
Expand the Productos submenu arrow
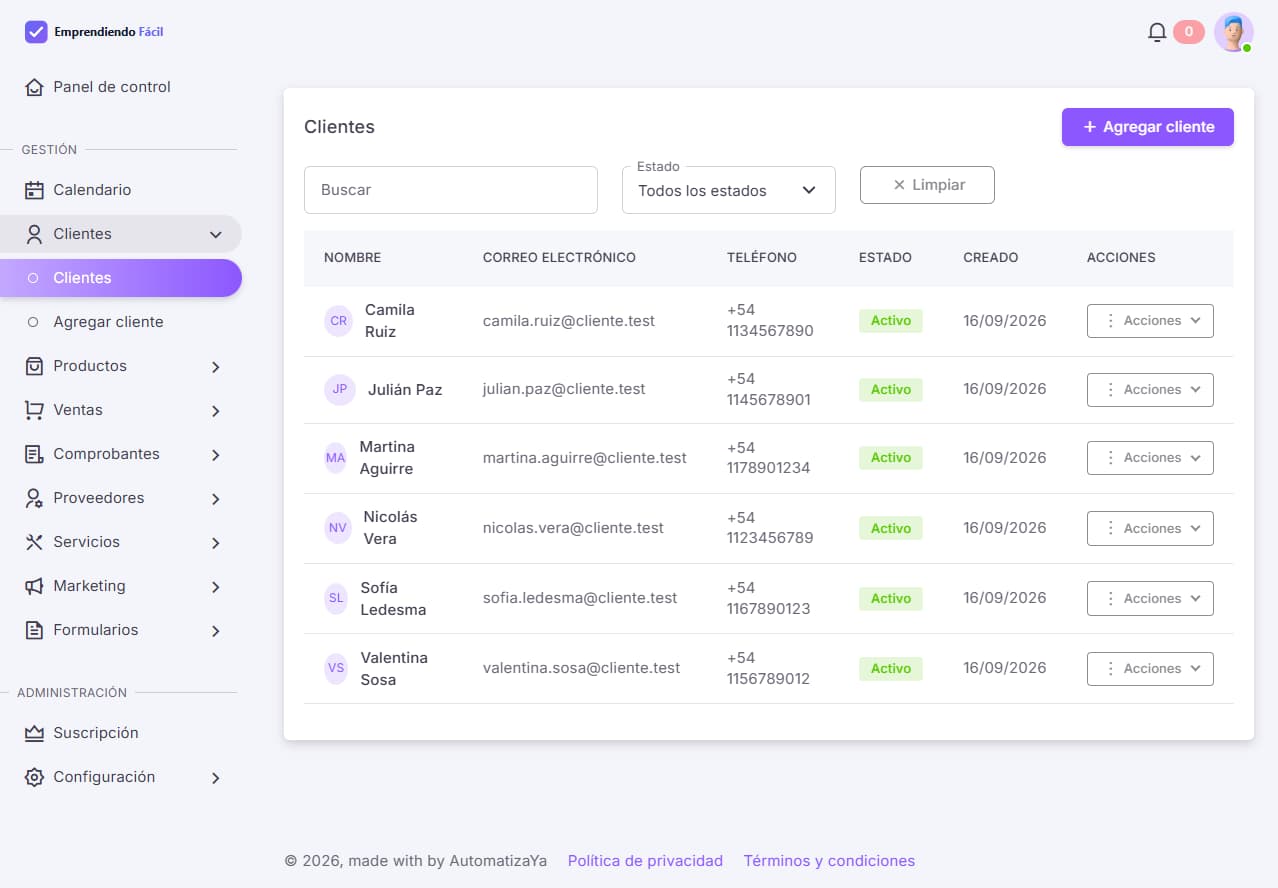[215, 367]
